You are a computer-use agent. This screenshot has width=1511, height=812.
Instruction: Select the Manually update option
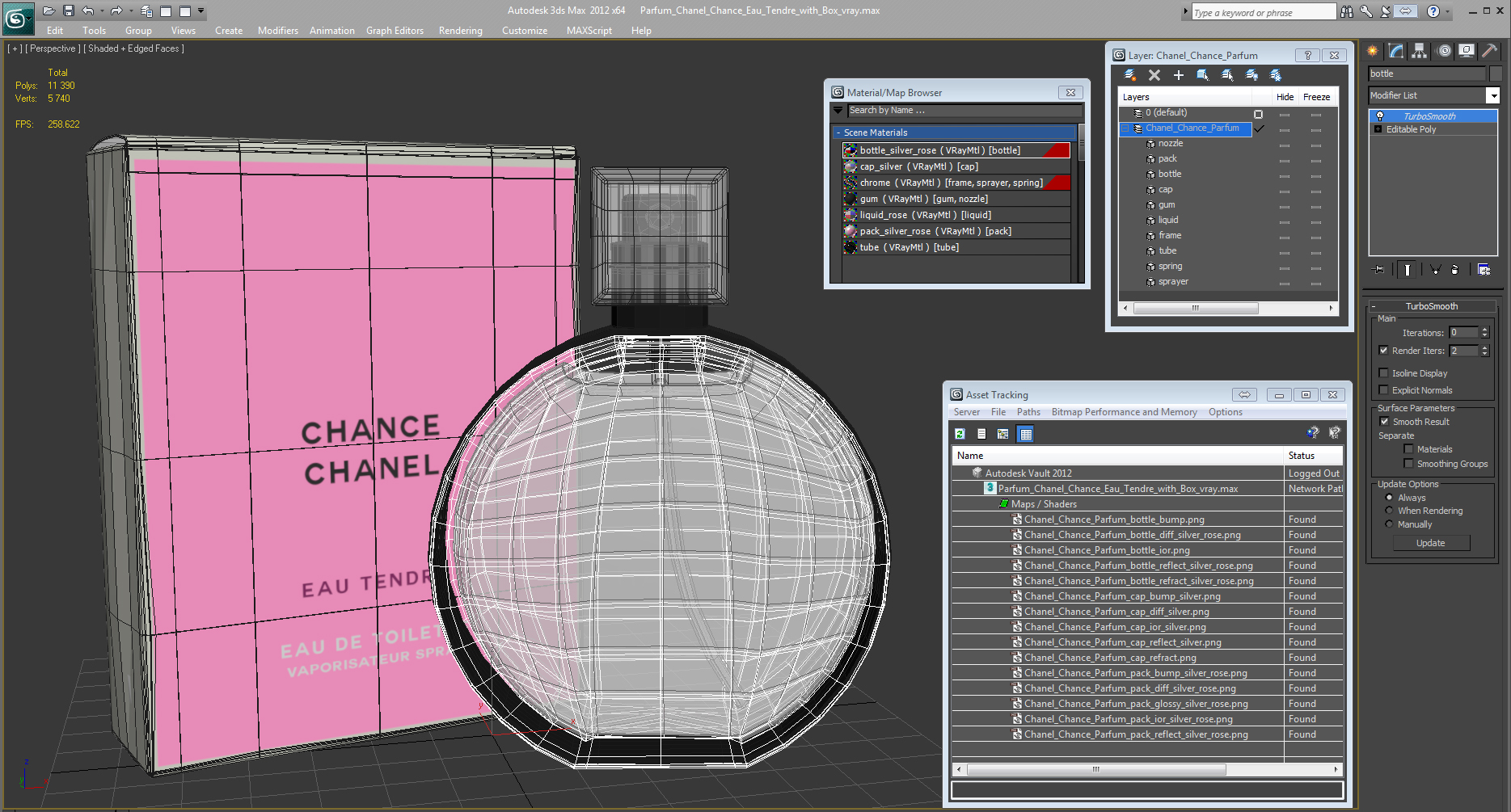pyautogui.click(x=1389, y=524)
